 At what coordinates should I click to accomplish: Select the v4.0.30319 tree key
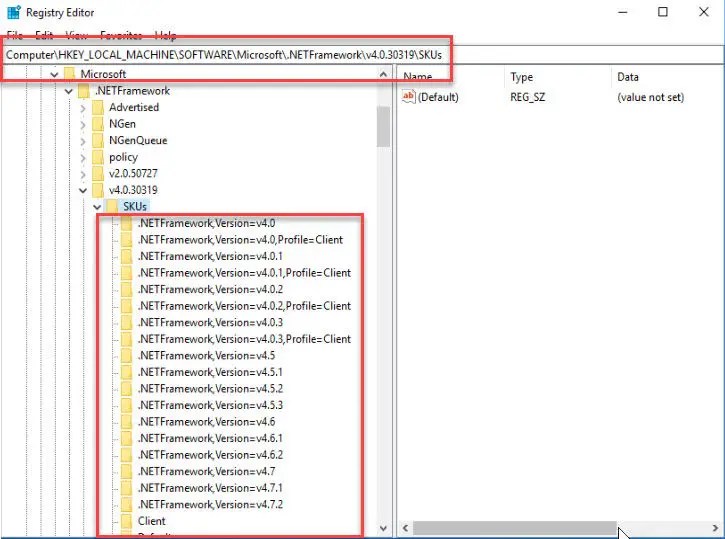point(133,190)
